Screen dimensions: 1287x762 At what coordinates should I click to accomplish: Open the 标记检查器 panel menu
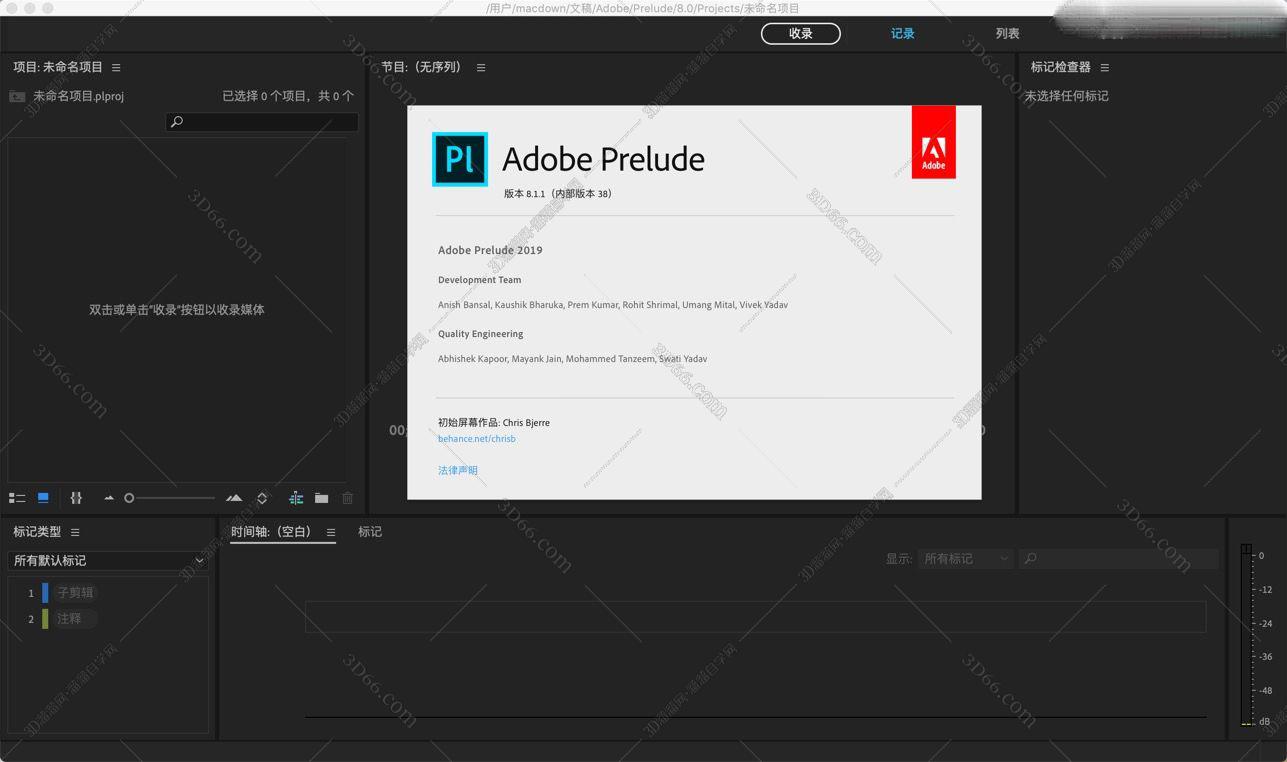coord(1105,68)
